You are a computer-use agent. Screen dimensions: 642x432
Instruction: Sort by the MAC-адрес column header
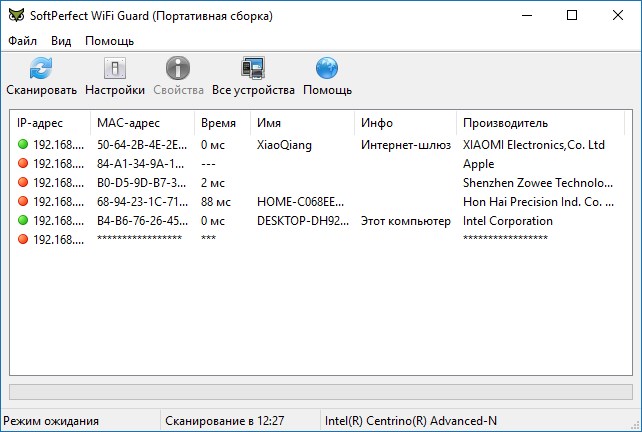(142, 123)
